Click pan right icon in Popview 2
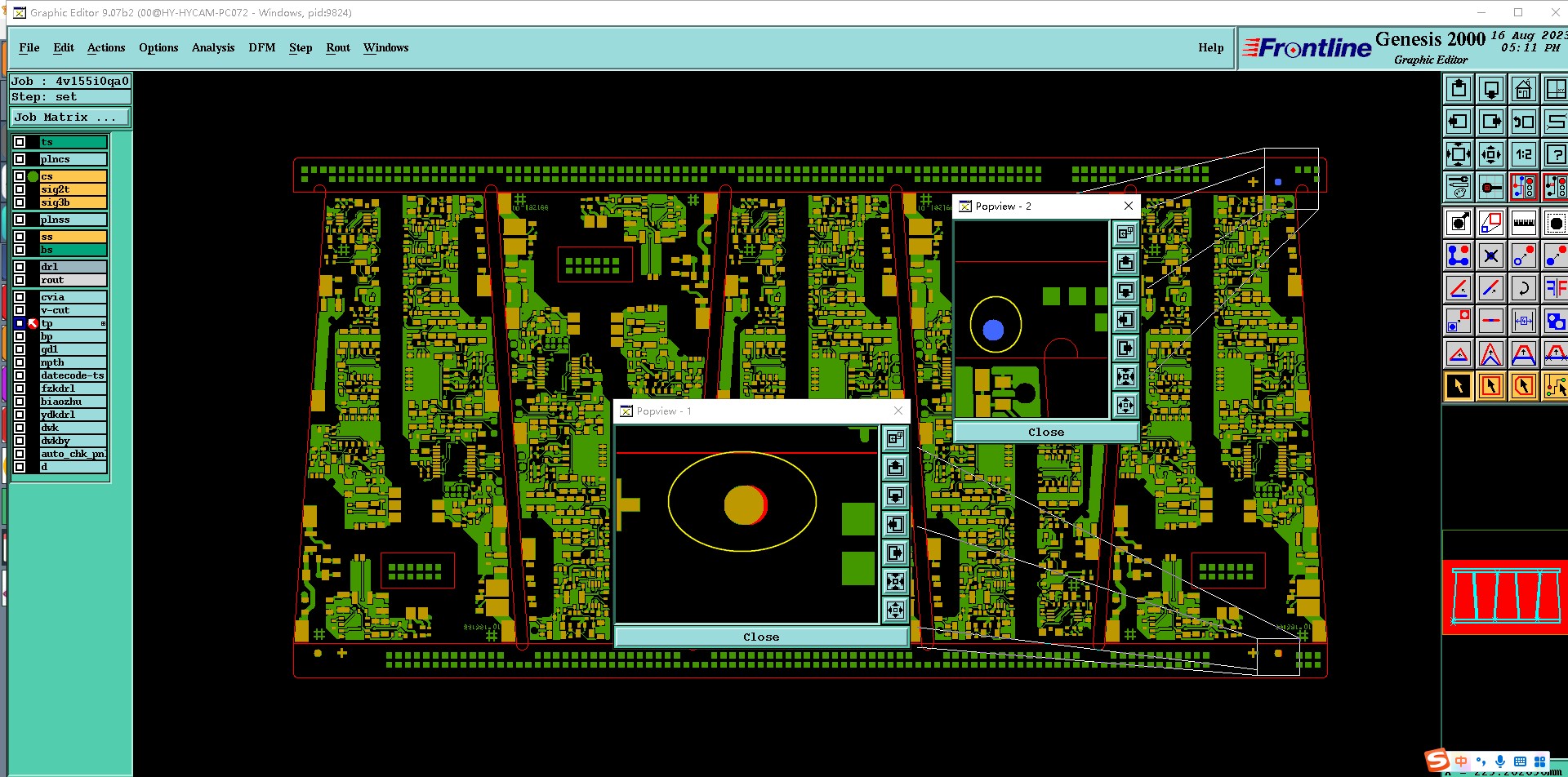 pyautogui.click(x=1125, y=349)
